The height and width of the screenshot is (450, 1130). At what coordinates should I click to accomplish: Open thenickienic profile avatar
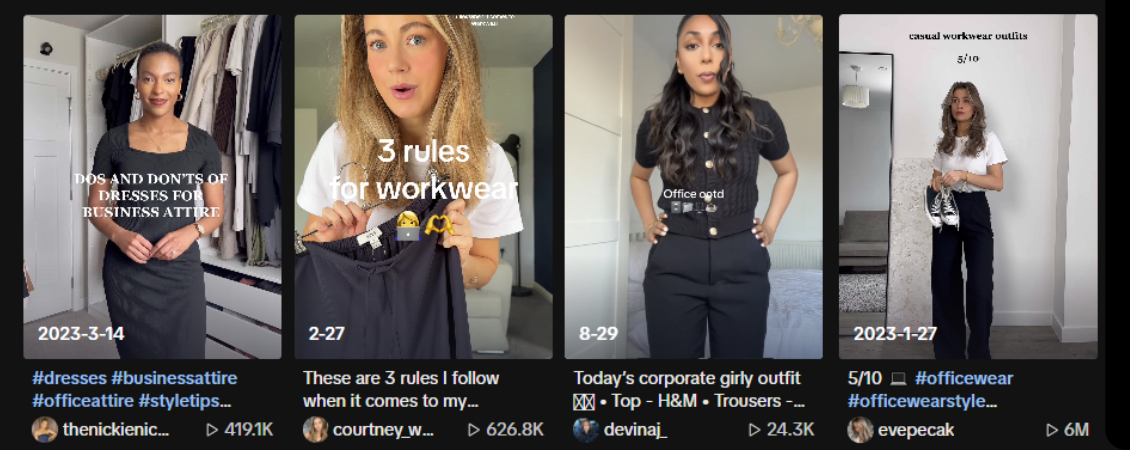tap(45, 430)
